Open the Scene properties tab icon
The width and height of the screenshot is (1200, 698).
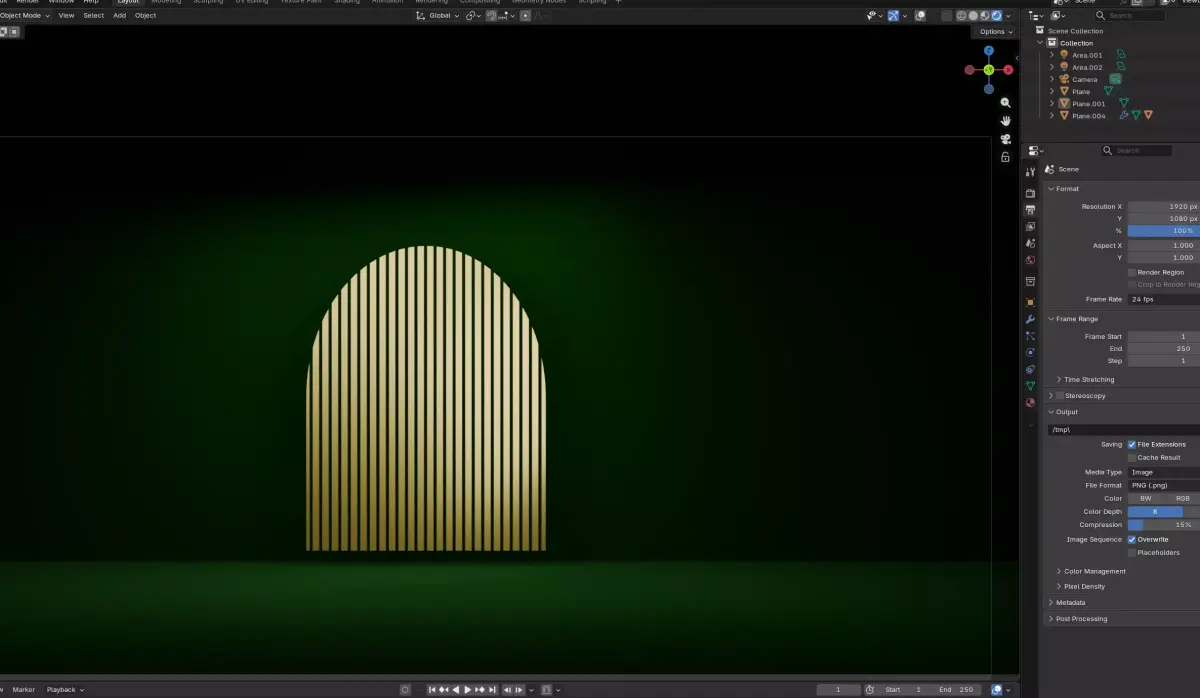(1030, 243)
